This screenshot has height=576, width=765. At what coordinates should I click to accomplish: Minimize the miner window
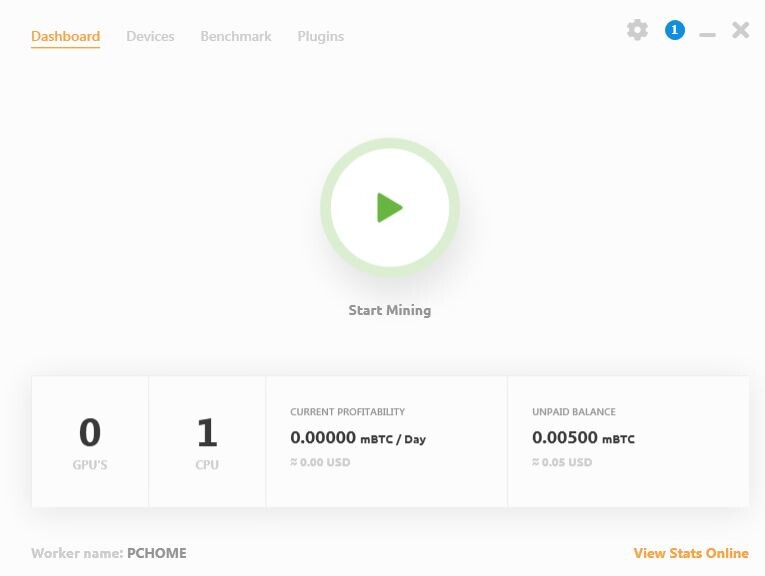(x=707, y=35)
